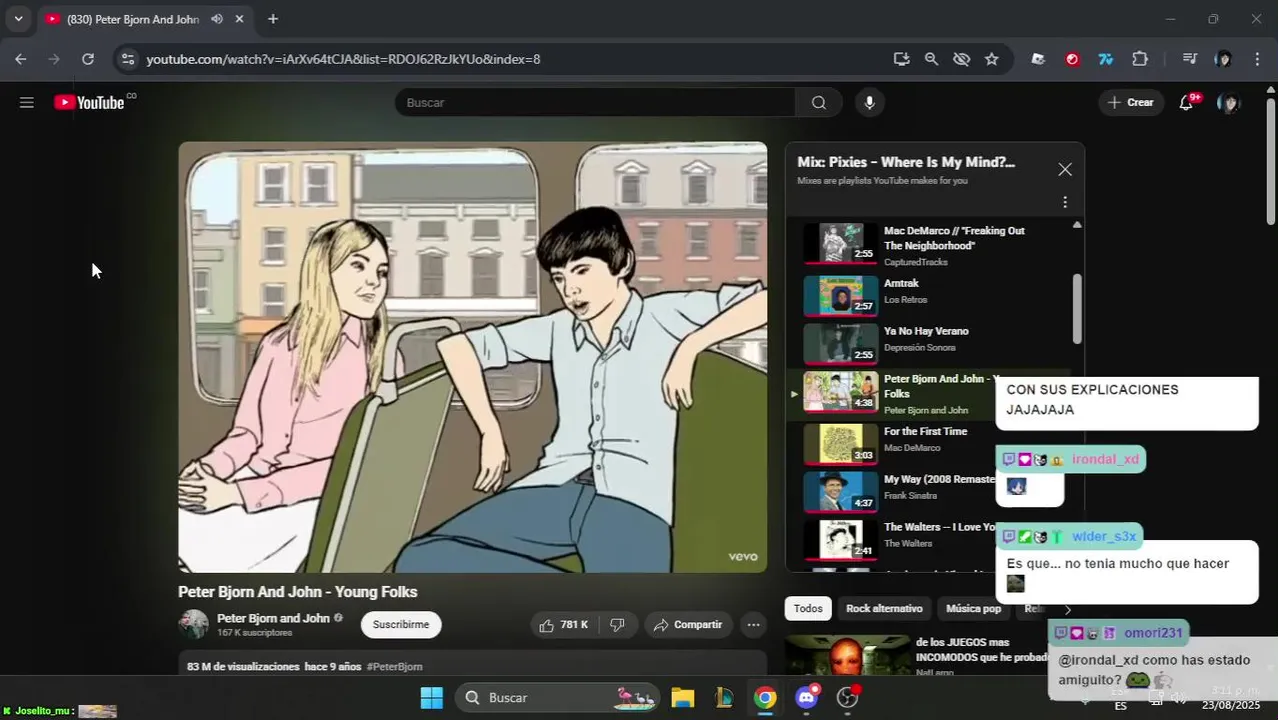This screenshot has width=1278, height=720.
Task: Open the Chrome profile avatar
Action: click(x=1223, y=59)
